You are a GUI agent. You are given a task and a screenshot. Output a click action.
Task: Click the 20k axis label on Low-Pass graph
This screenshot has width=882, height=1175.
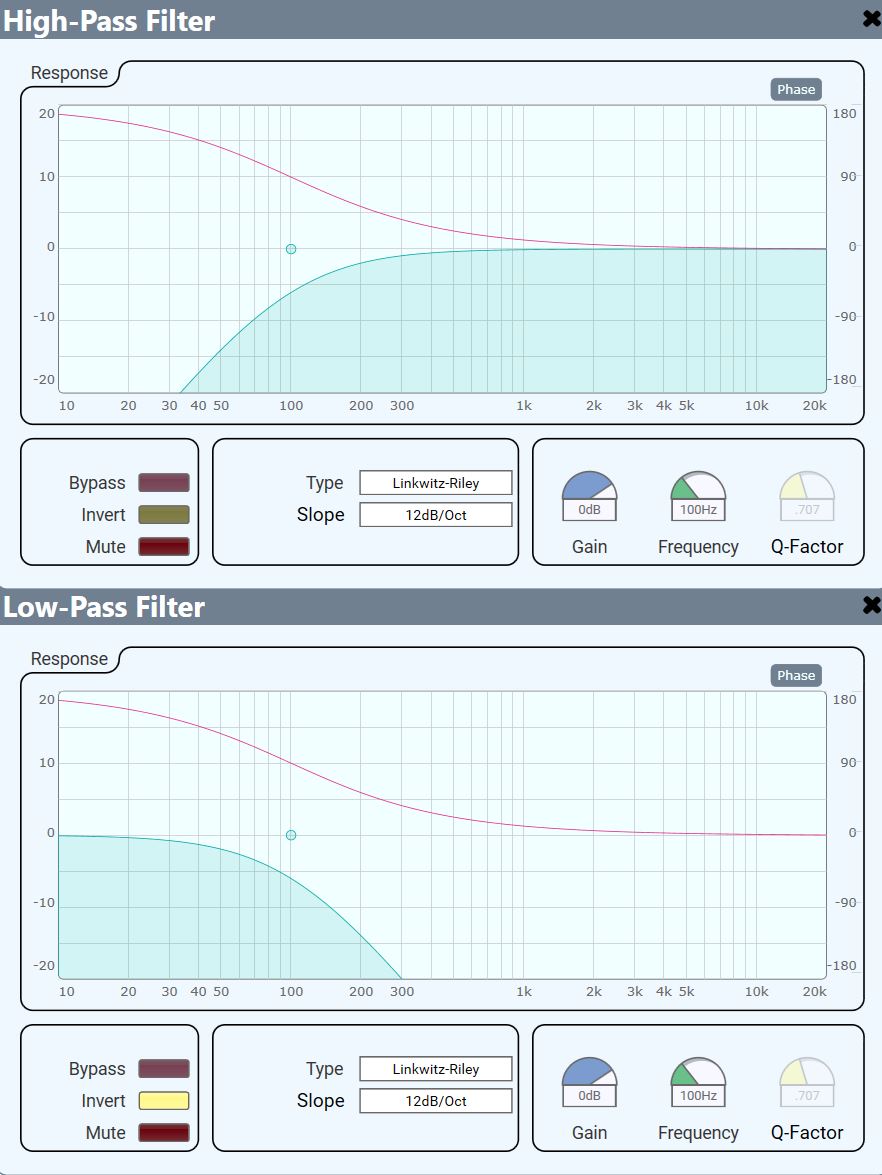(x=815, y=991)
